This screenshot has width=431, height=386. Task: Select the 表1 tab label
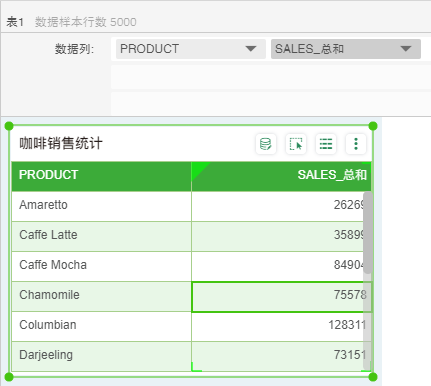click(15, 22)
